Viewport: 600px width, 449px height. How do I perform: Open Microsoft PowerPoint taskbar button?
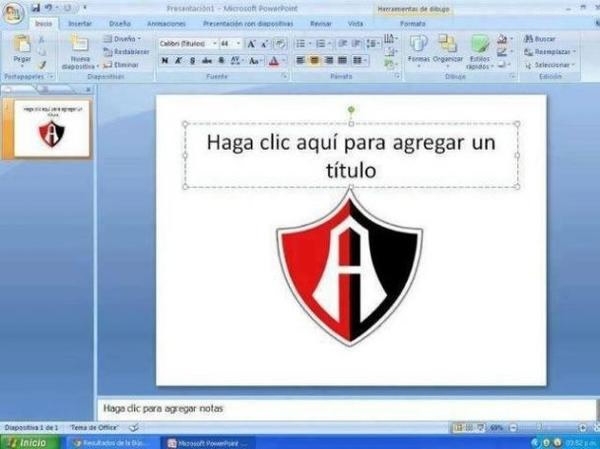tap(209, 443)
